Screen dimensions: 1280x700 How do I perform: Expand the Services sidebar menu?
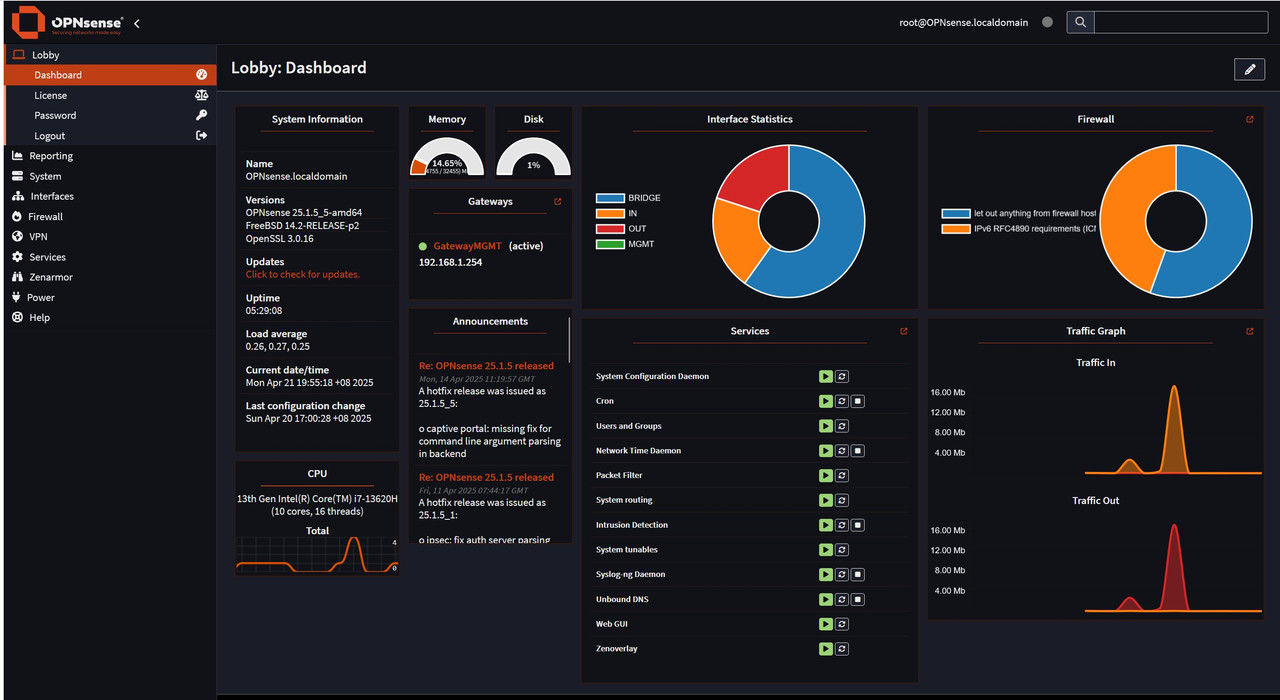click(x=108, y=257)
